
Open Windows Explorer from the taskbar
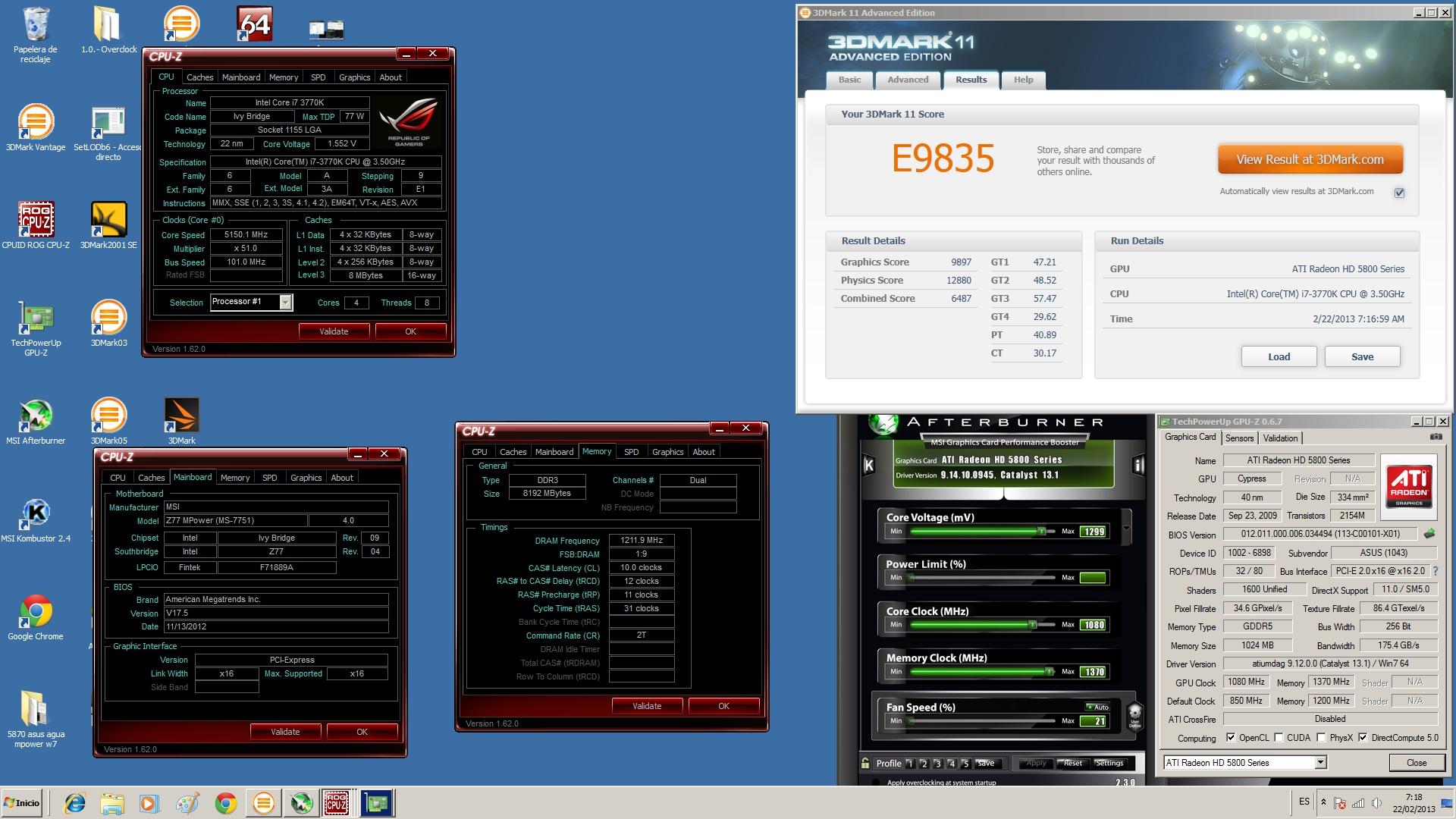pos(112,802)
